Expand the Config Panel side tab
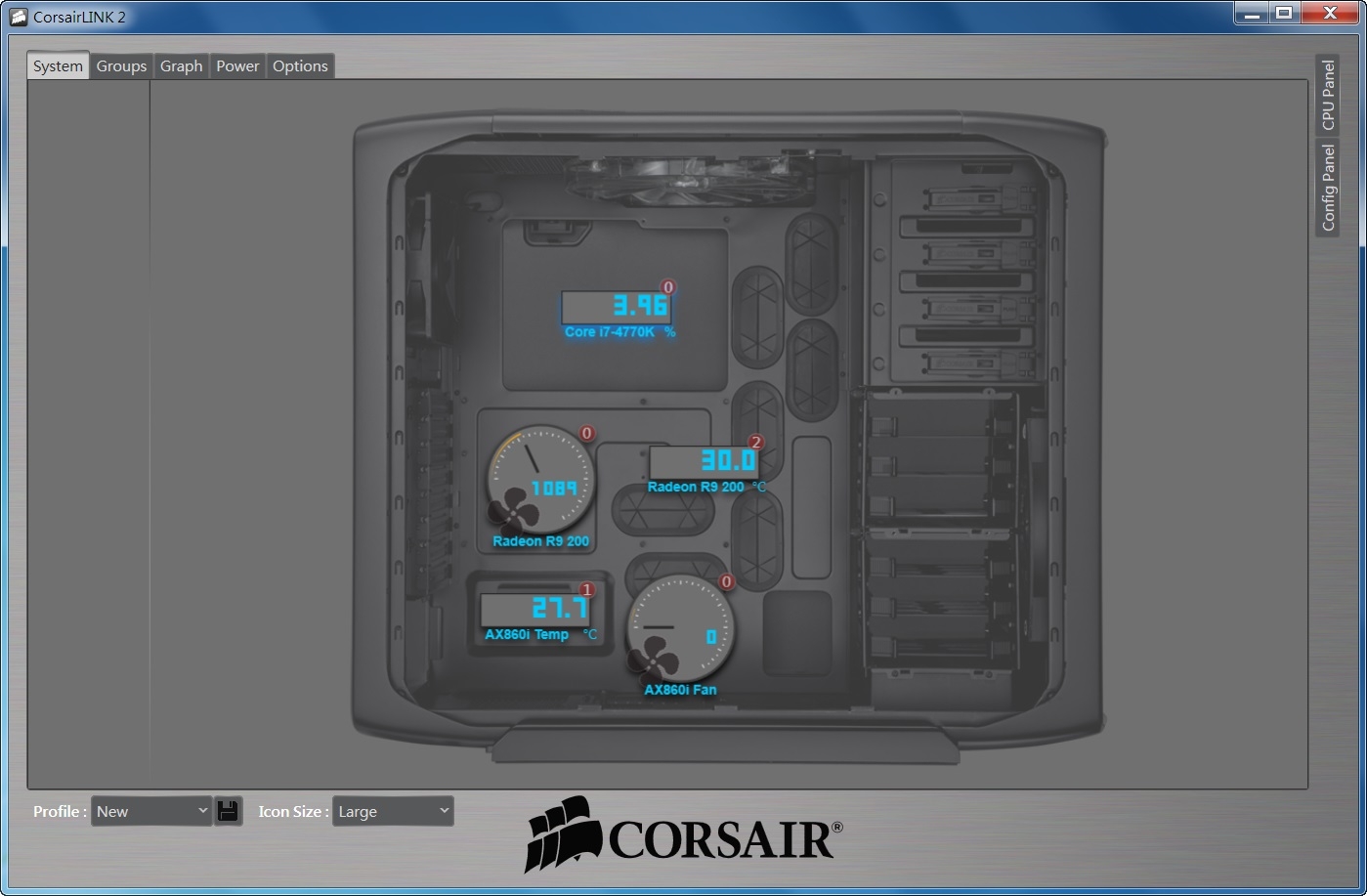 point(1327,187)
